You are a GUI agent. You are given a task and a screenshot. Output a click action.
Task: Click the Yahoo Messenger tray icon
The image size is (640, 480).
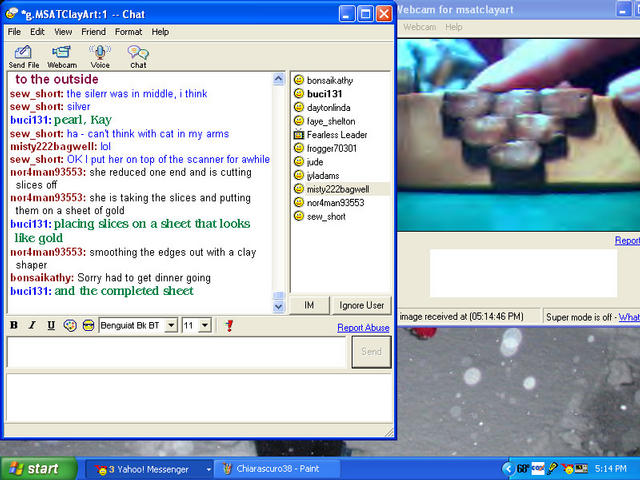567,469
